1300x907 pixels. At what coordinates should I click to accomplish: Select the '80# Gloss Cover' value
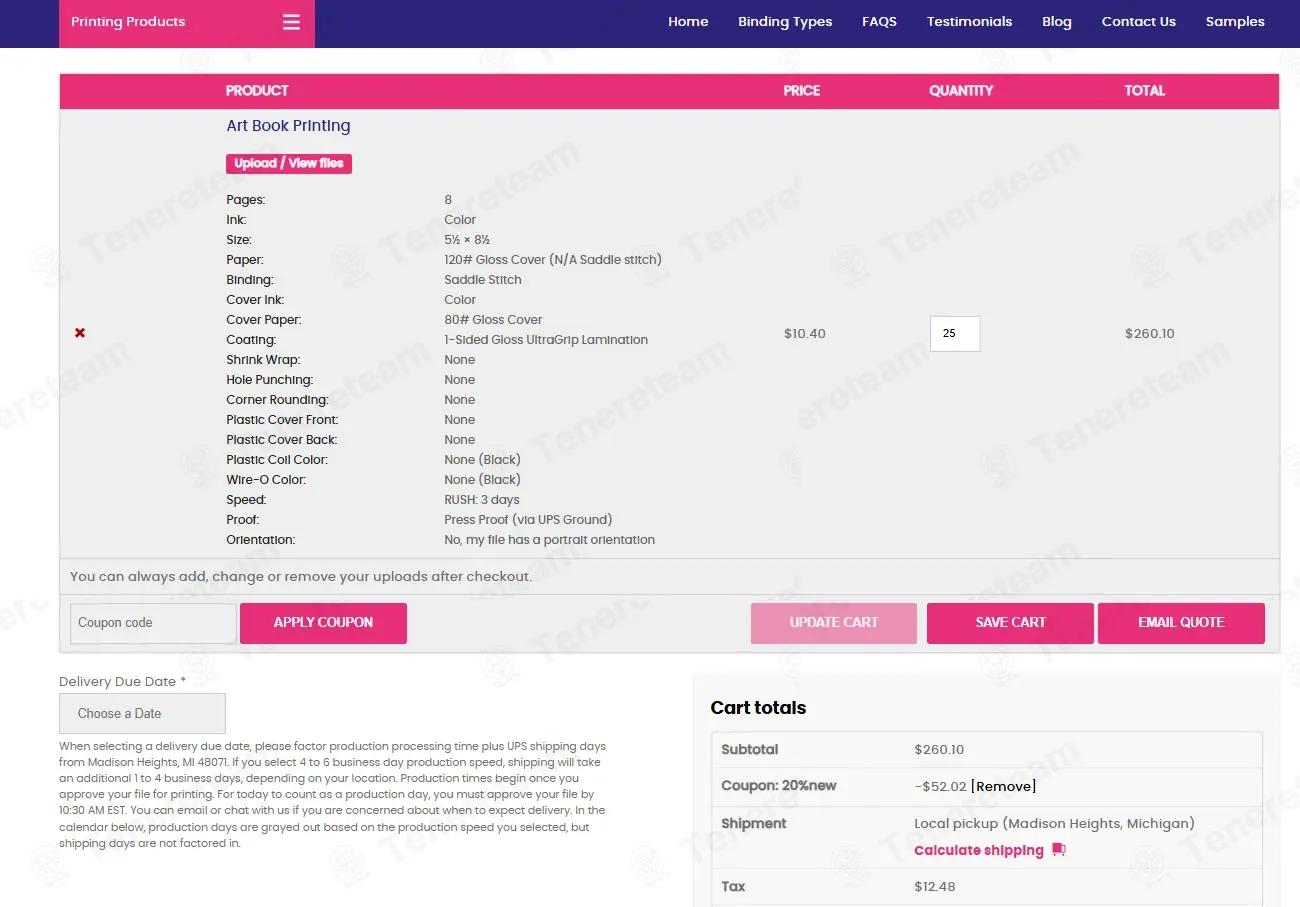[493, 320]
